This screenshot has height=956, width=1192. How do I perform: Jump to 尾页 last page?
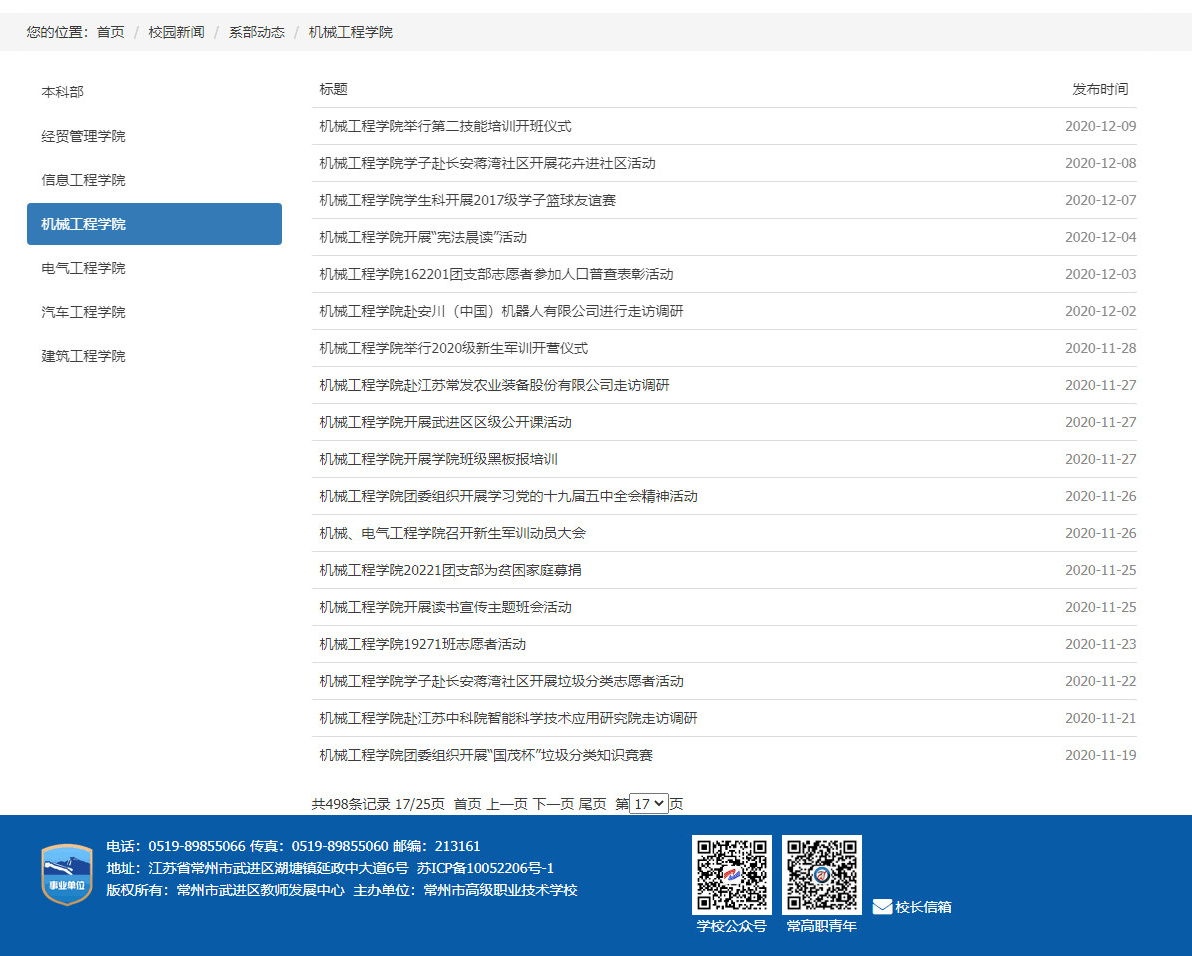pyautogui.click(x=592, y=804)
